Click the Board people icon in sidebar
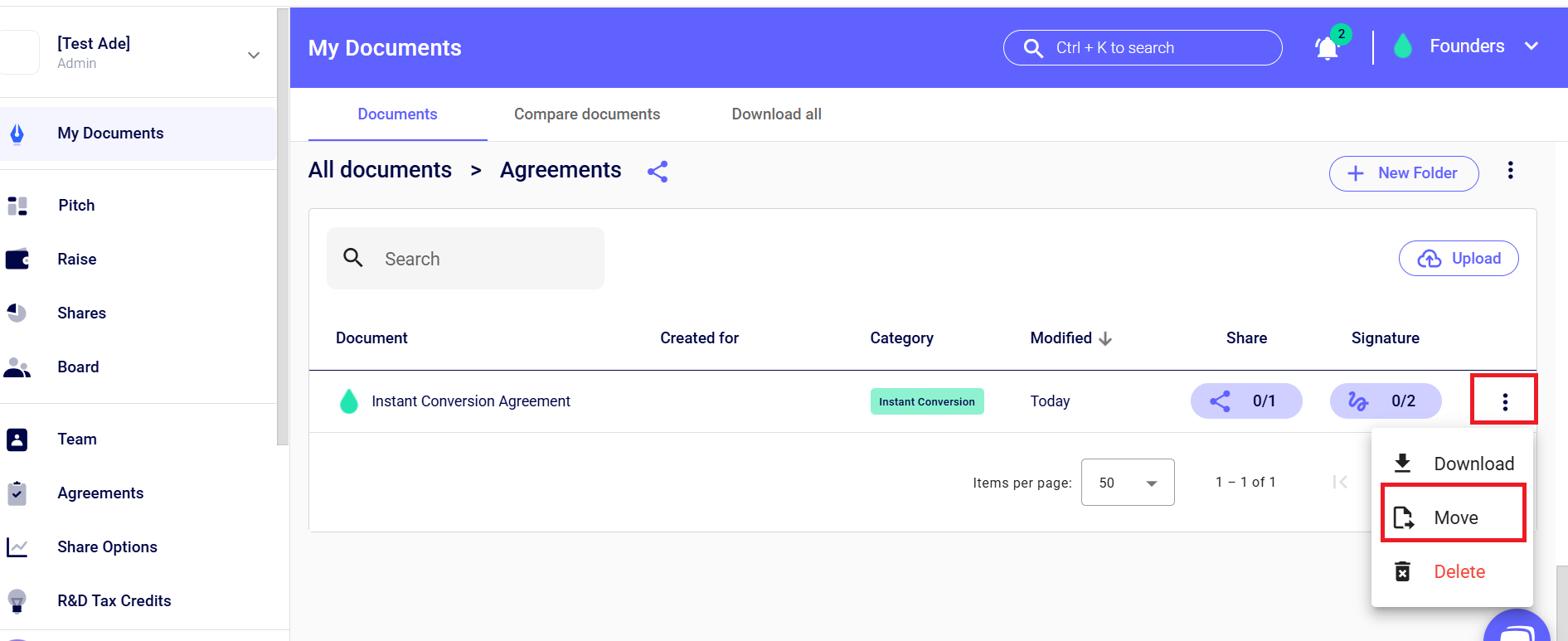The image size is (1568, 641). coord(17,367)
